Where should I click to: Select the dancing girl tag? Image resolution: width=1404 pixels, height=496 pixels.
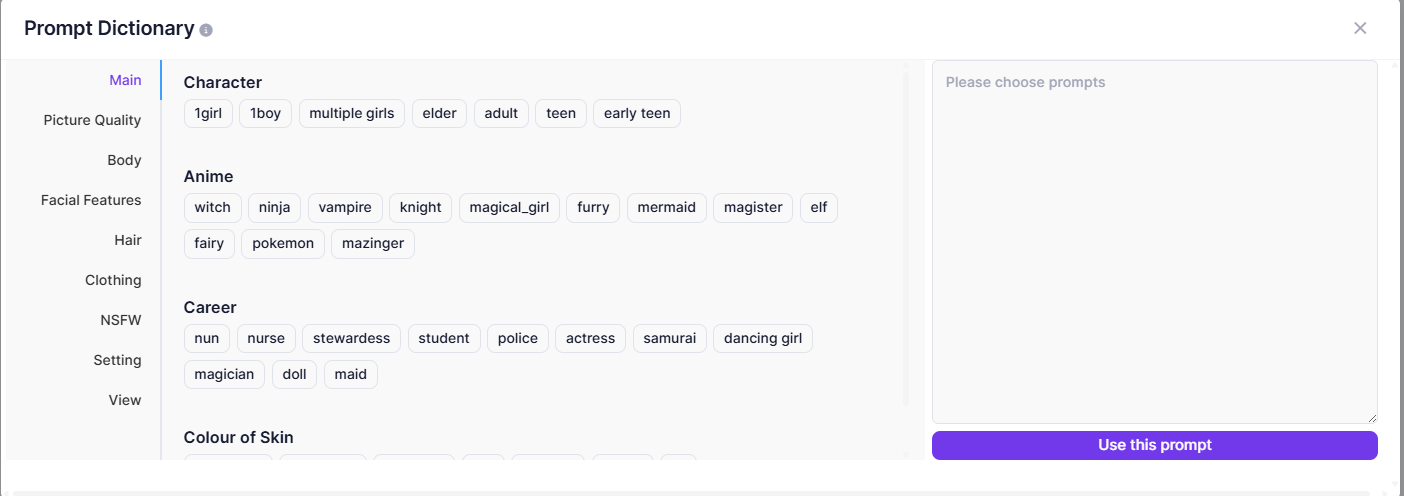[763, 338]
